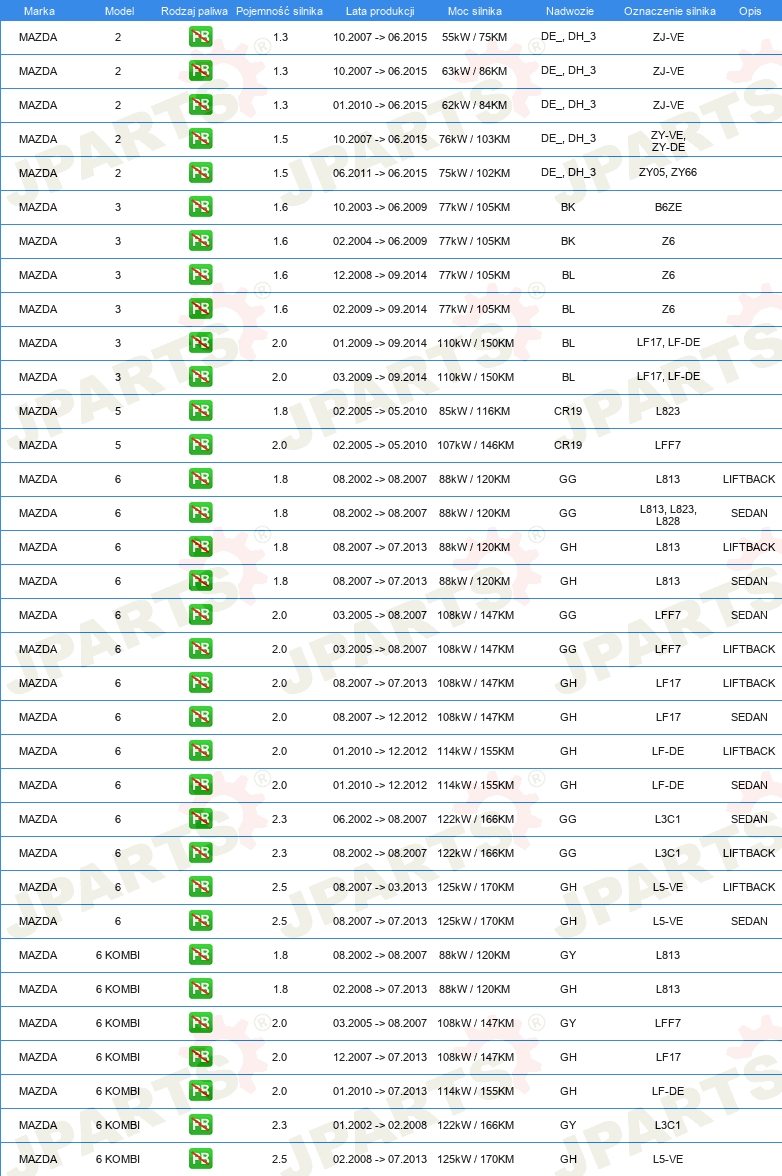This screenshot has width=782, height=1176.
Task: Click fuel icon in row dated 03.2009 -> 09.2014
Action: pos(200,376)
